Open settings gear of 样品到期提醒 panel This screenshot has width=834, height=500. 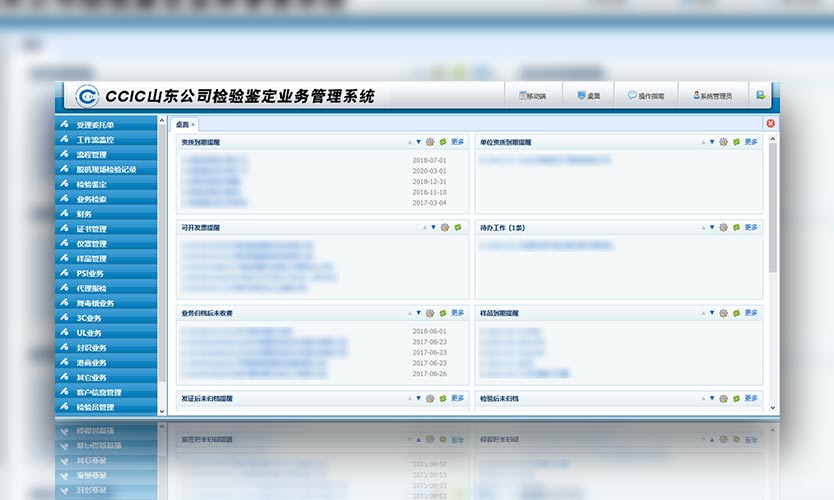[x=723, y=313]
